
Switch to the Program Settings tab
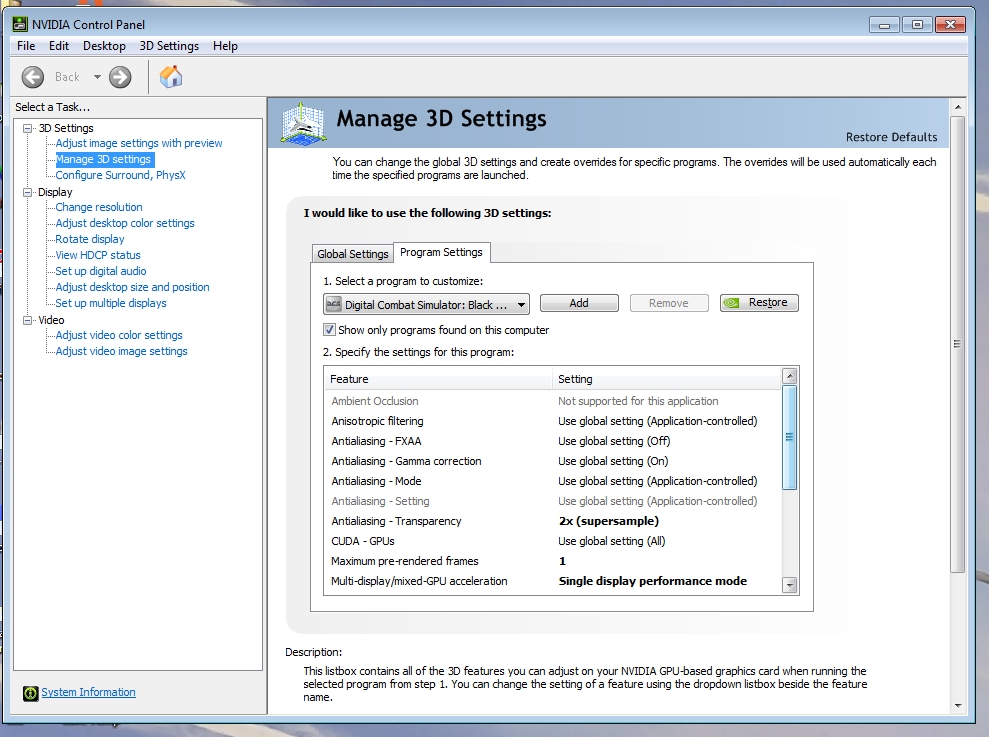[442, 252]
